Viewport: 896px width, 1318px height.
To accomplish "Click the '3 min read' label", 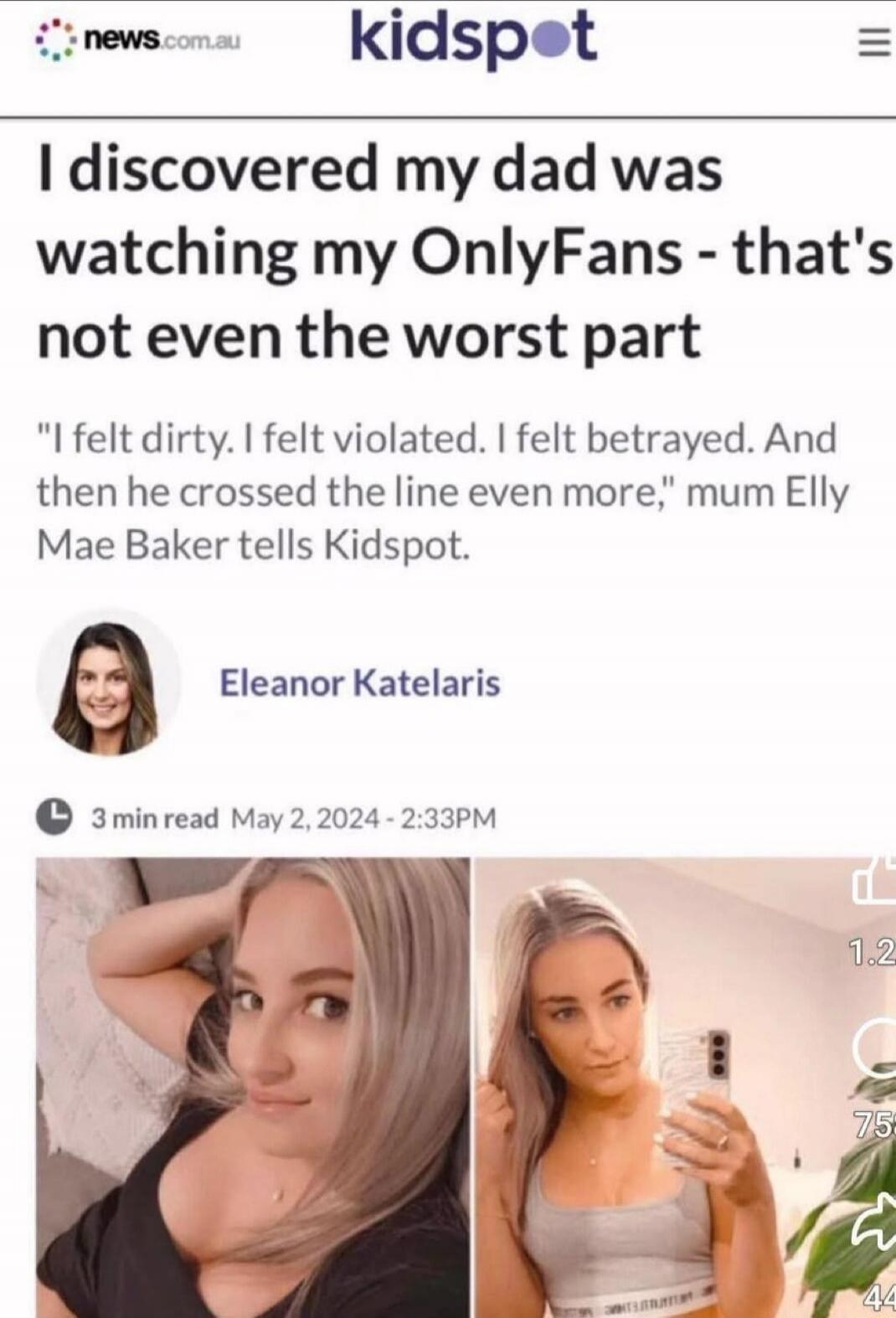I will point(155,817).
